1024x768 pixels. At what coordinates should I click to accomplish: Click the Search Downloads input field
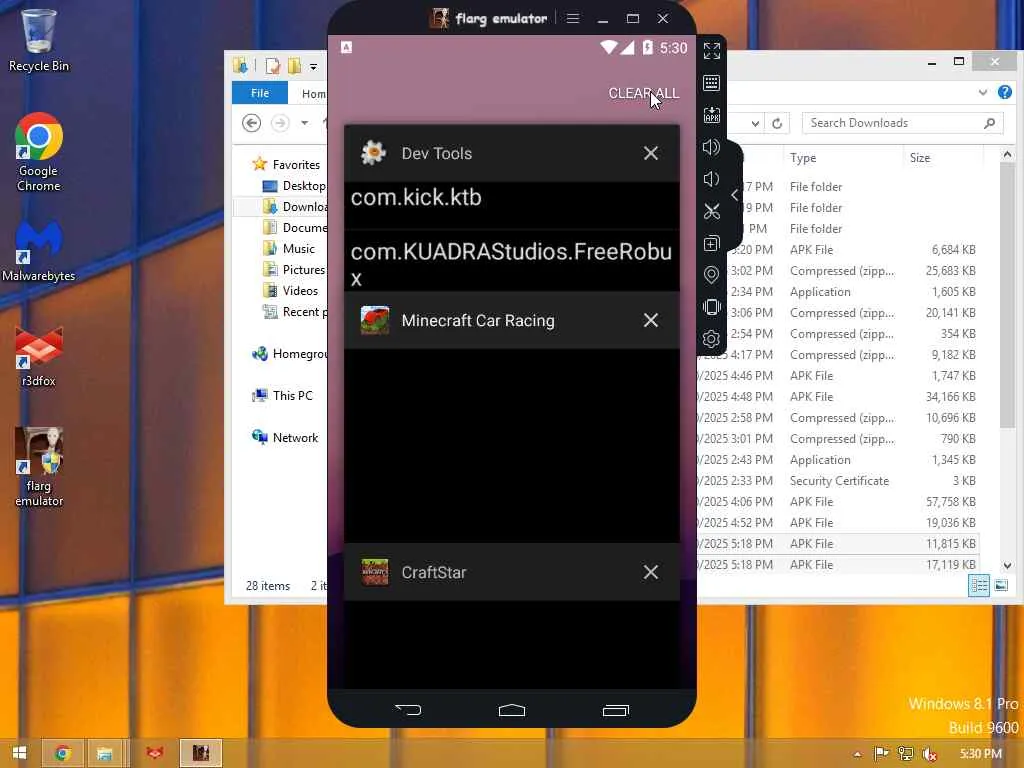click(902, 123)
